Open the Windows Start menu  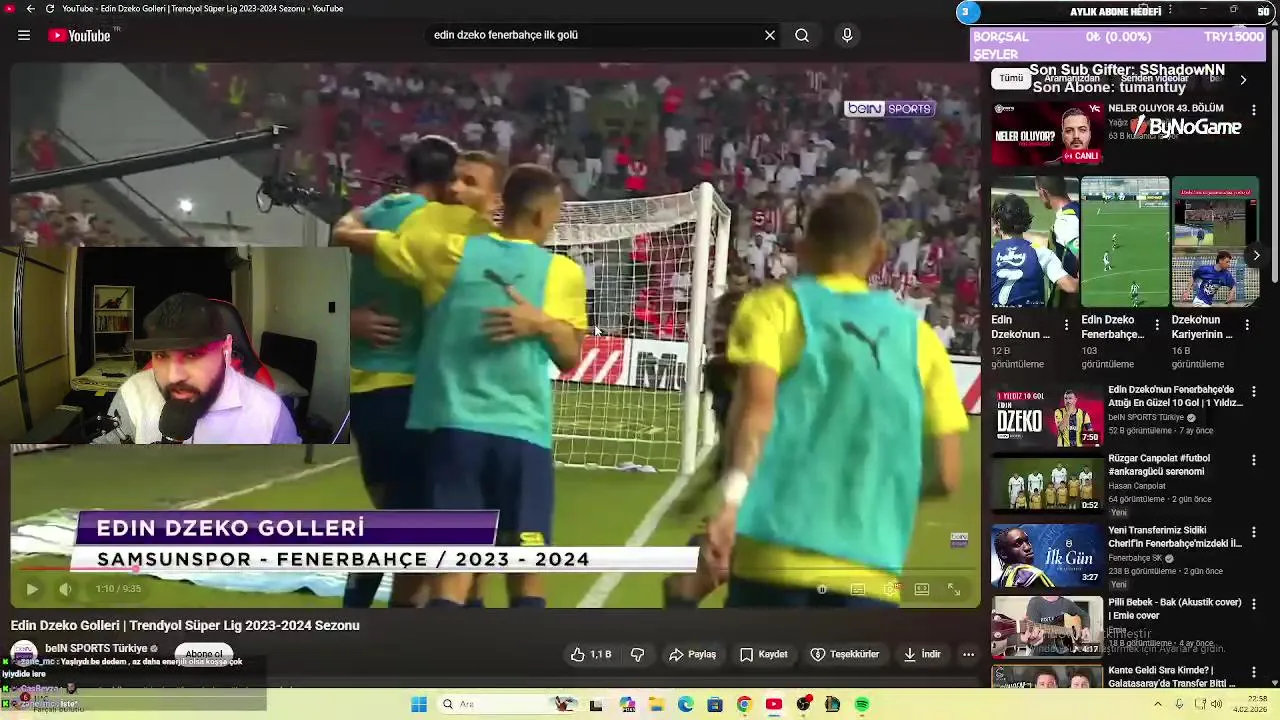pos(419,704)
